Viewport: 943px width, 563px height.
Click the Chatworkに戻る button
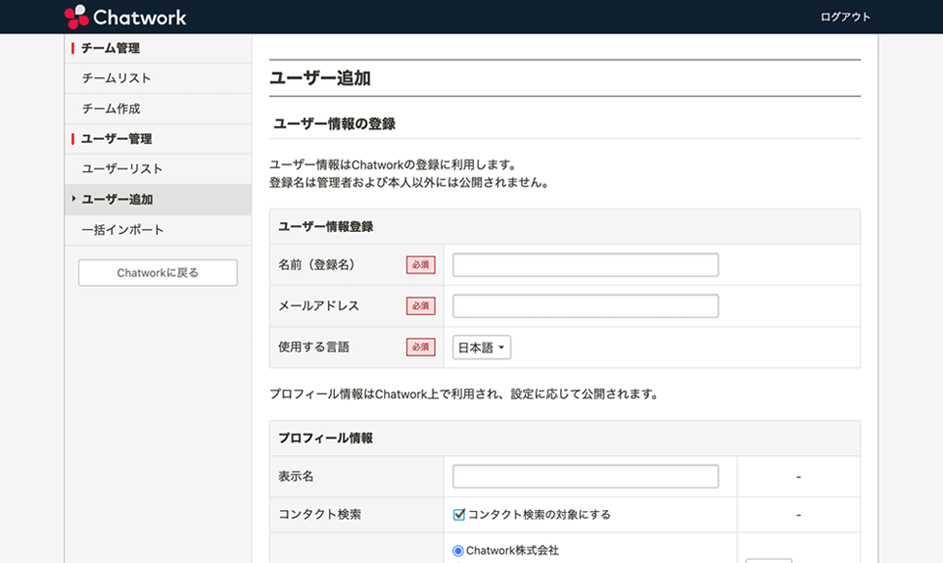[x=158, y=272]
